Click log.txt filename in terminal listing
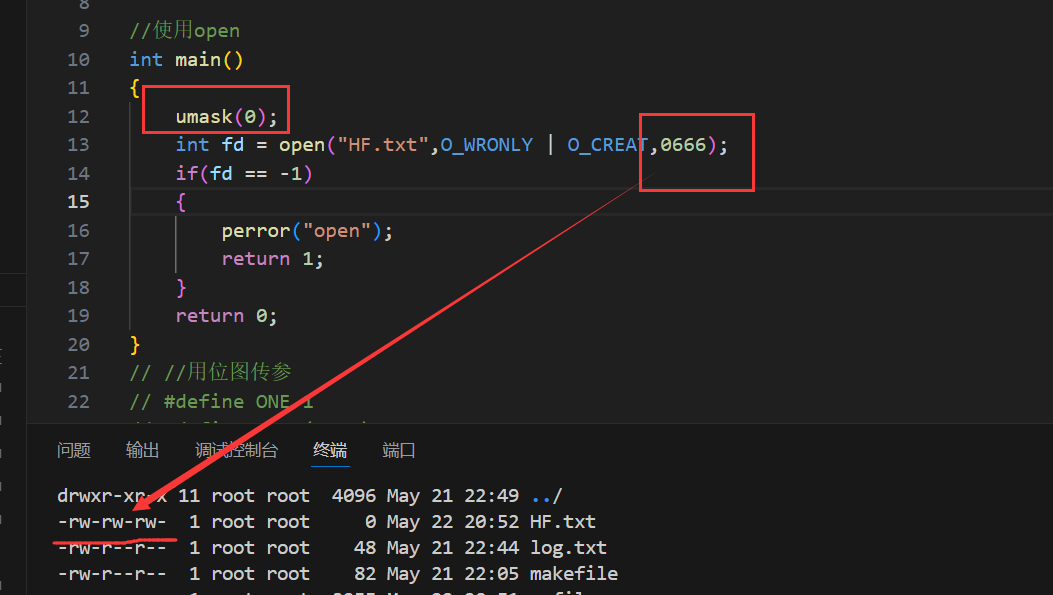 (568, 548)
